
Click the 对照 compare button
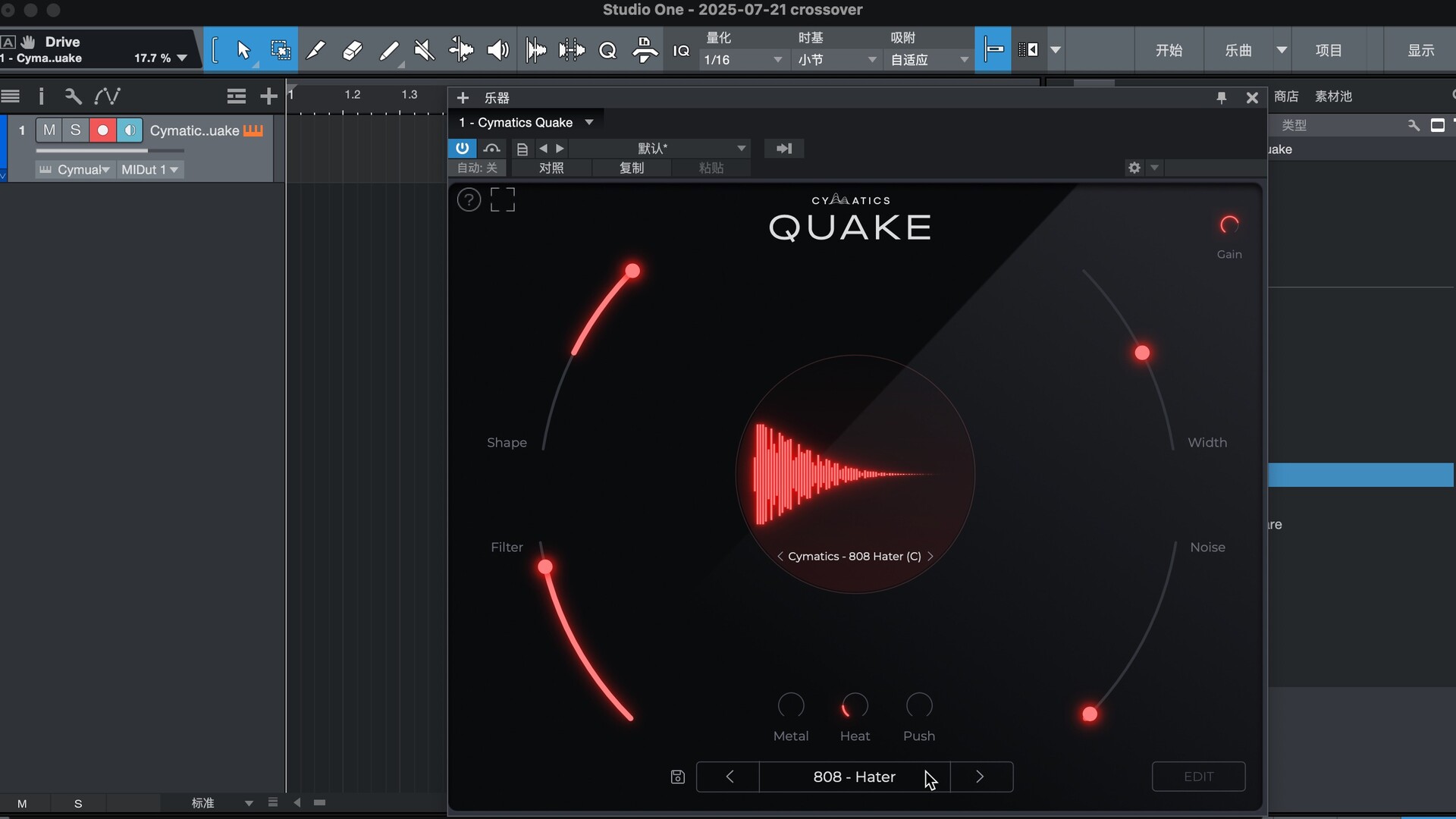tap(551, 168)
